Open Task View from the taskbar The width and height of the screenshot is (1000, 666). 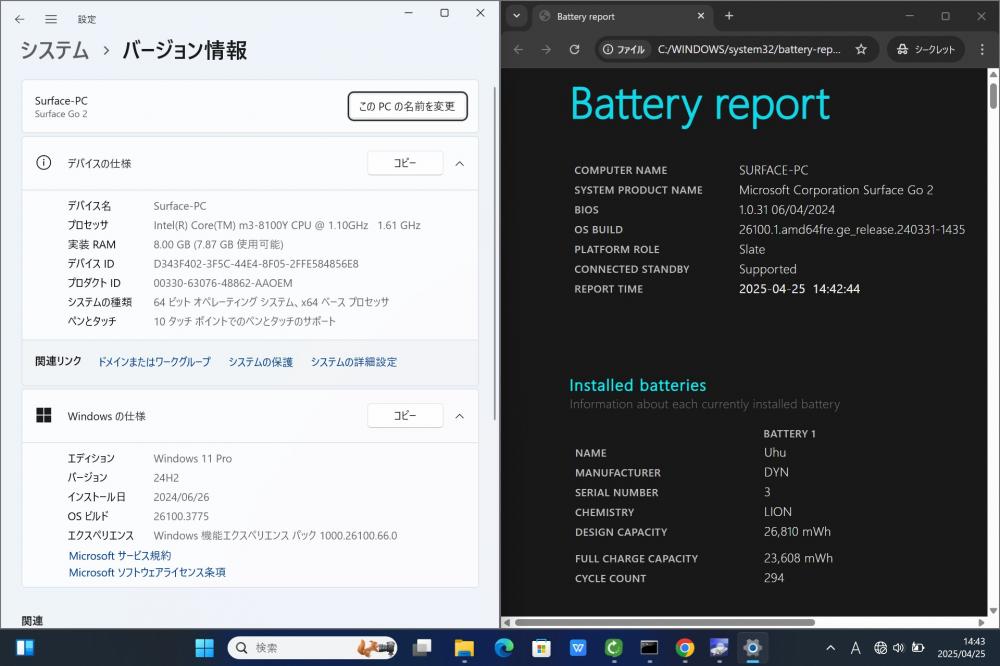pos(422,648)
